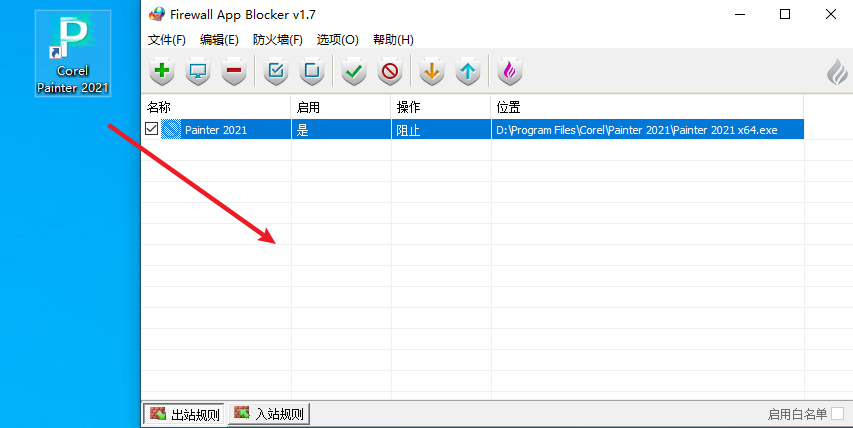Sort by the 位置 column header
Image resolution: width=853 pixels, height=428 pixels.
[647, 107]
